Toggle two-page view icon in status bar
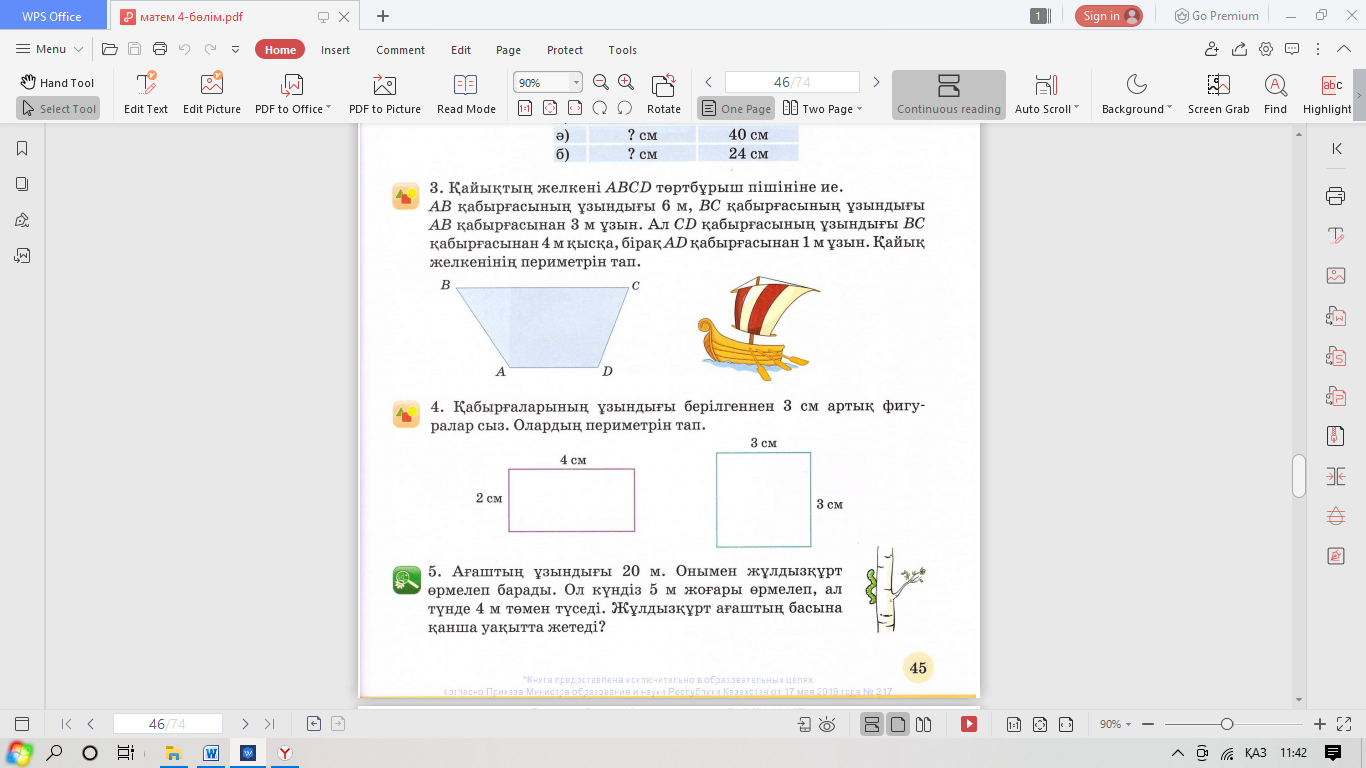The height and width of the screenshot is (768, 1366). coord(923,724)
